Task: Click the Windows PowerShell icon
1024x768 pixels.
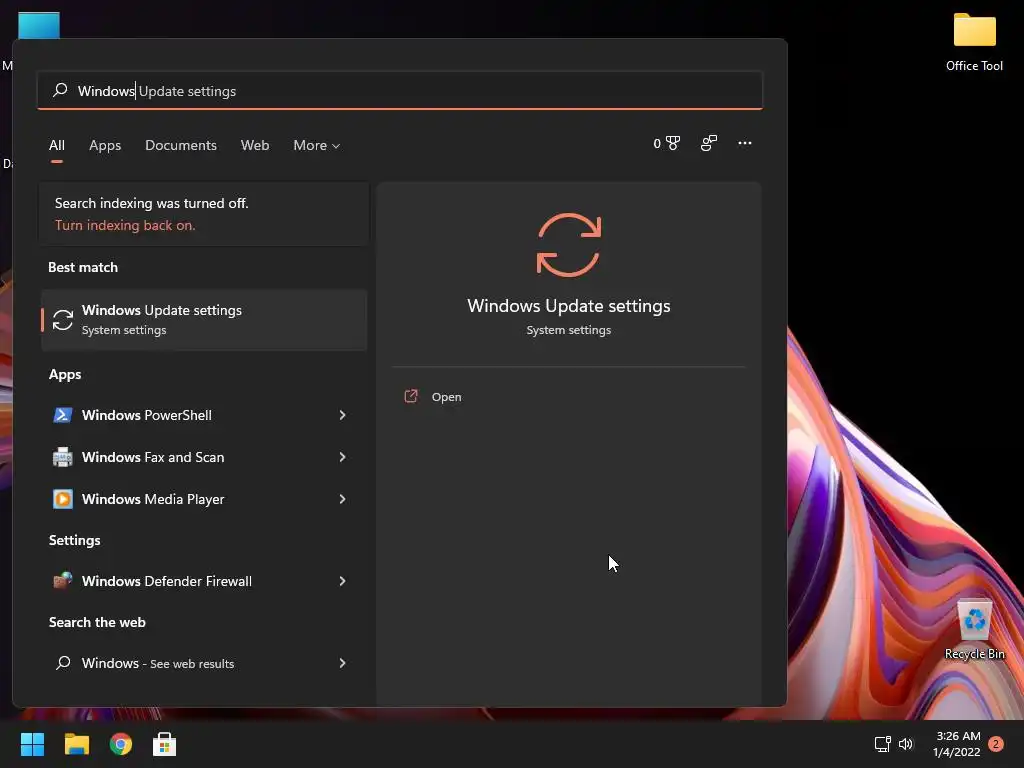Action: point(63,415)
